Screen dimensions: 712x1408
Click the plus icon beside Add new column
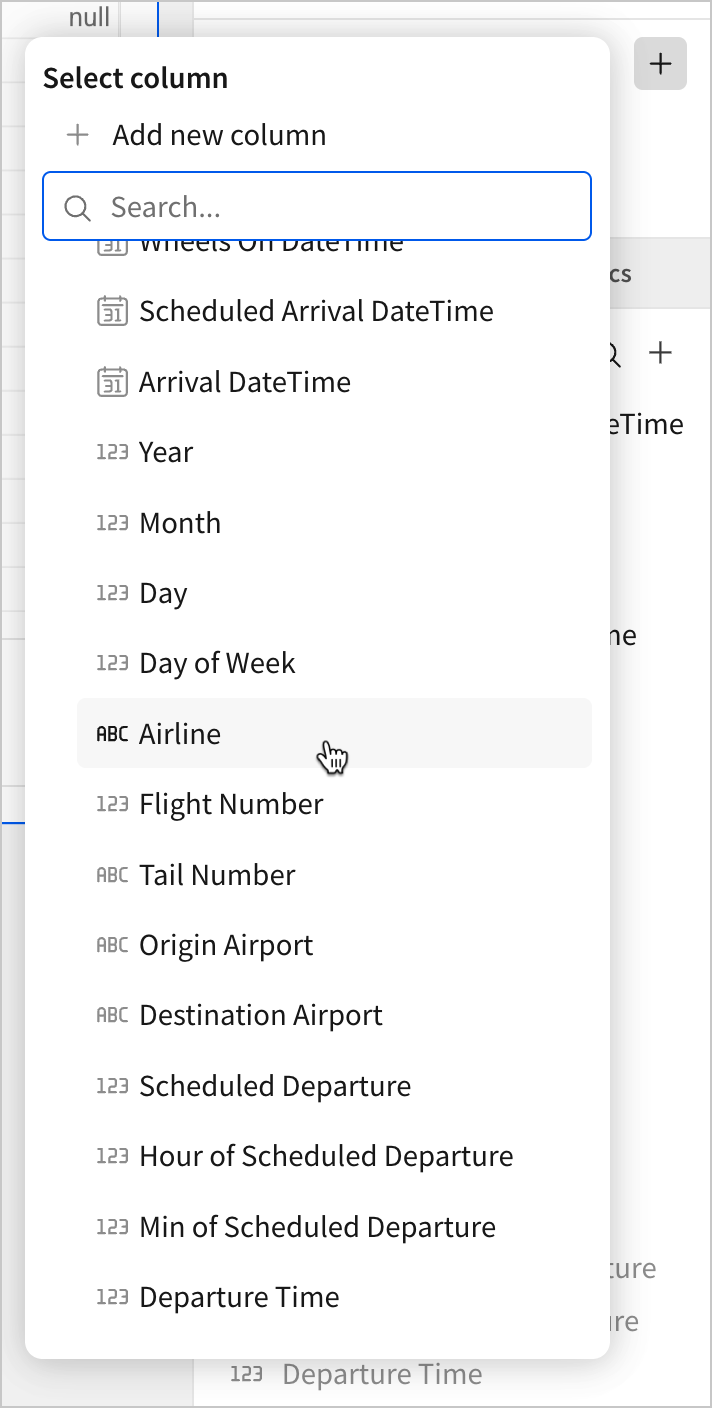pyautogui.click(x=78, y=136)
